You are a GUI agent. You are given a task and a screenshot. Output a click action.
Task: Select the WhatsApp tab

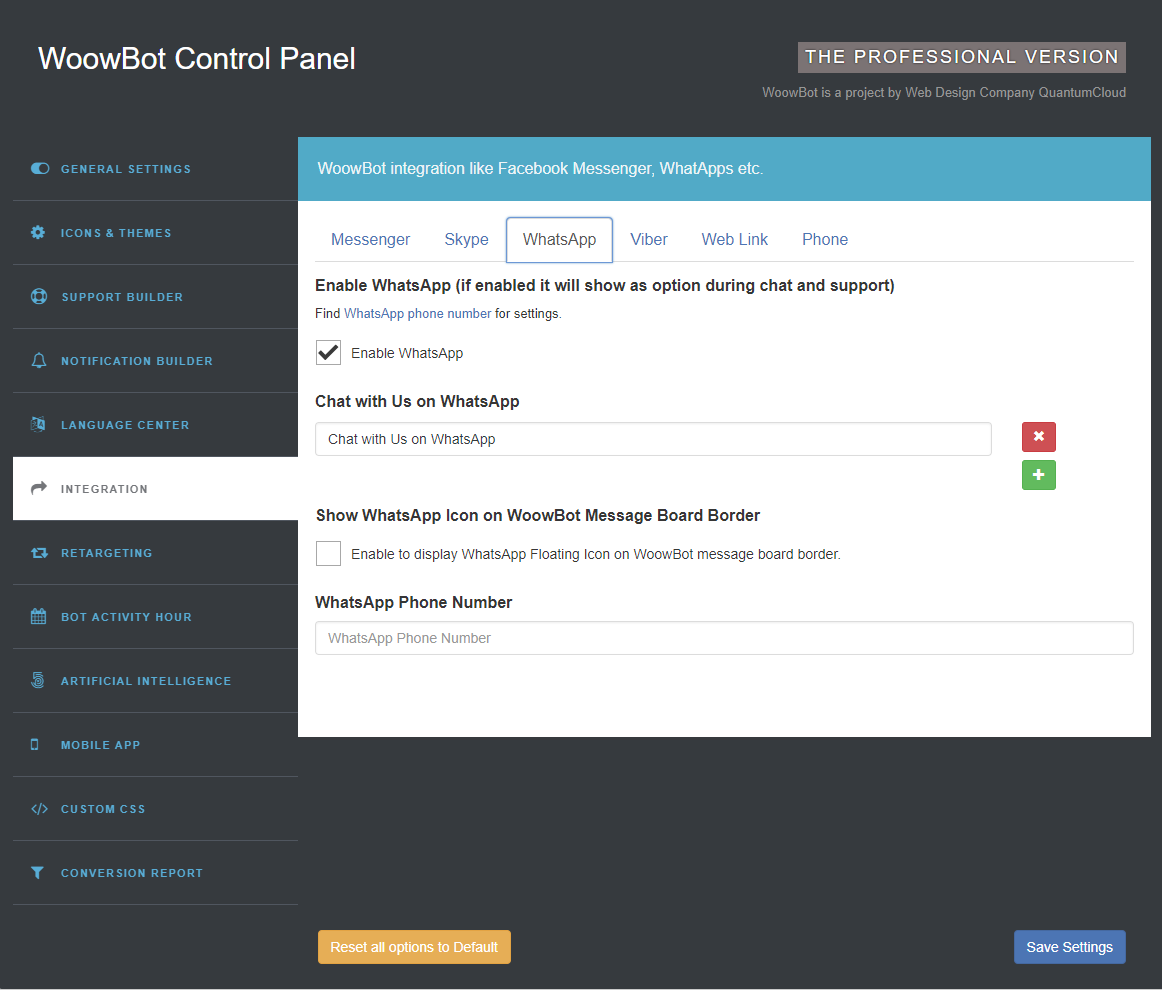(560, 239)
